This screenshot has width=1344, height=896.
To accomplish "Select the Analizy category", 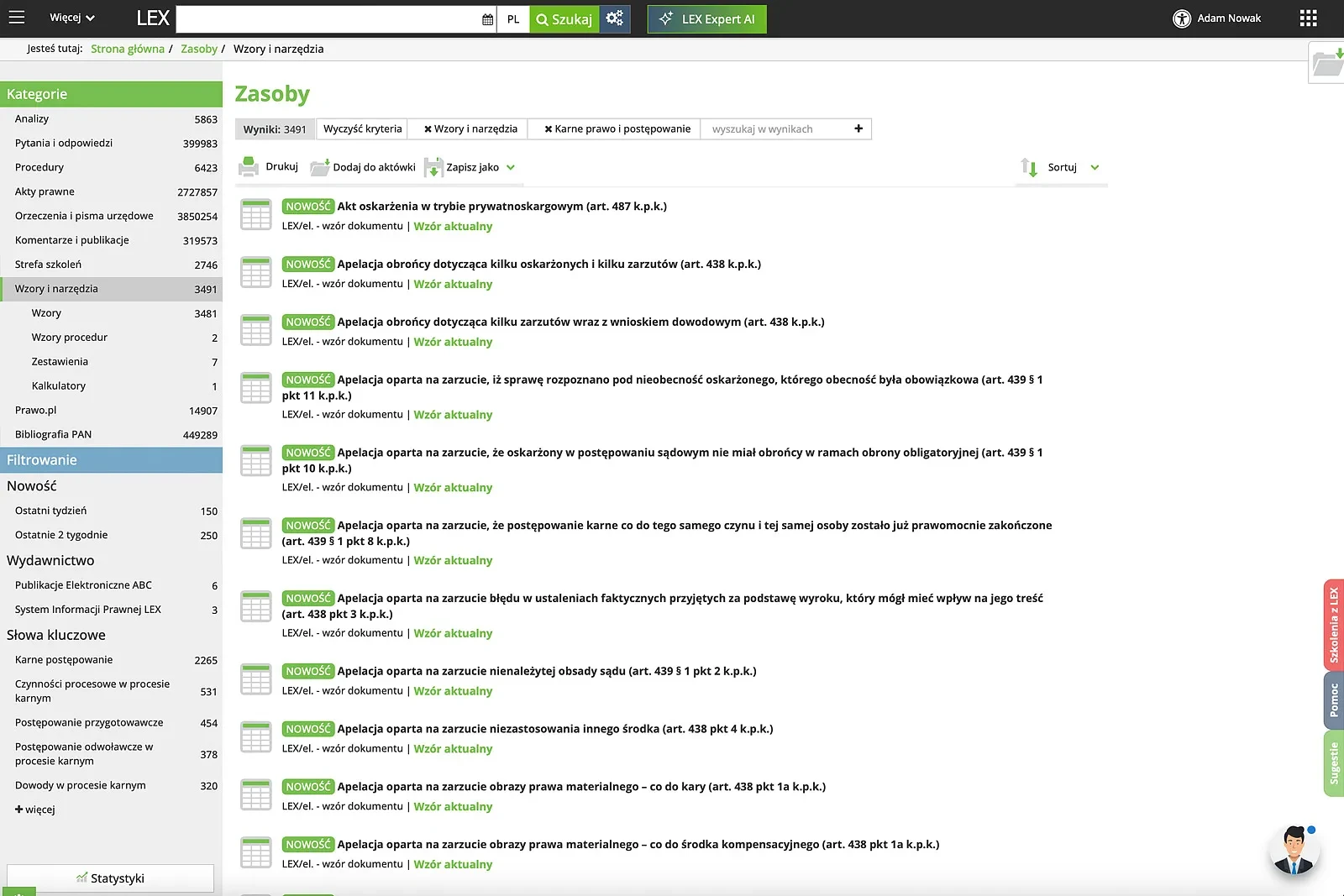I will [x=111, y=119].
